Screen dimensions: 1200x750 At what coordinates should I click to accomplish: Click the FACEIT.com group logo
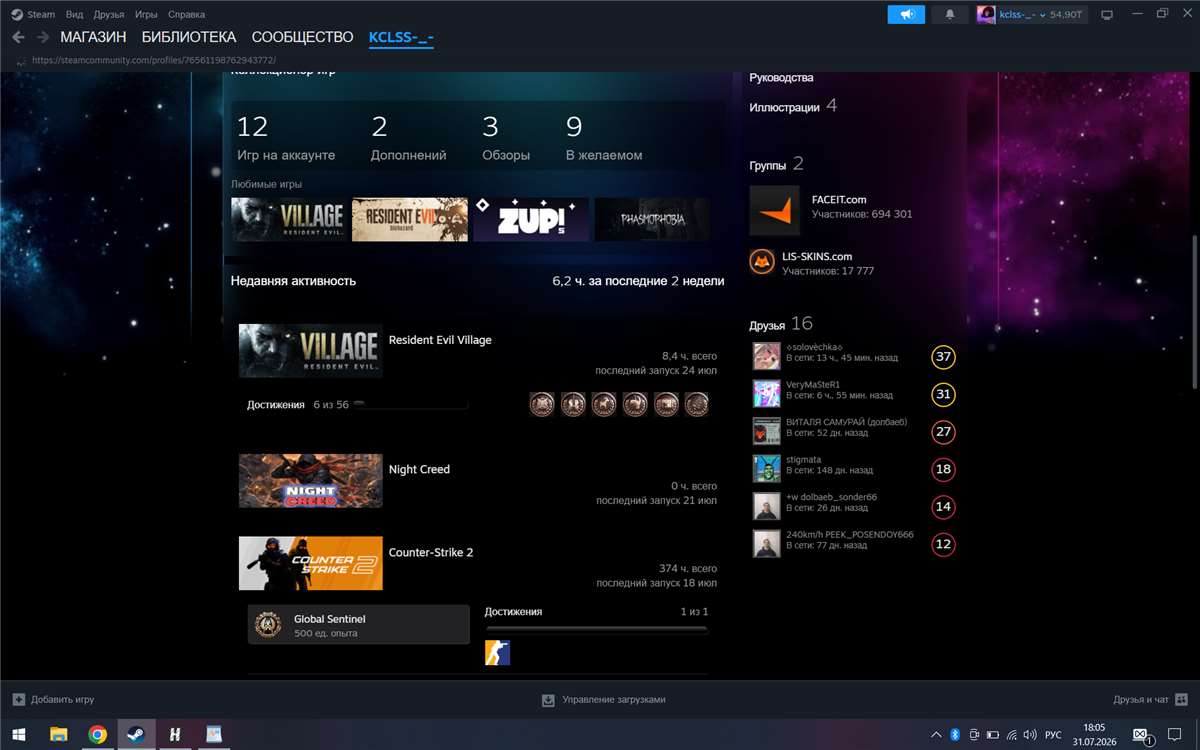coord(775,210)
